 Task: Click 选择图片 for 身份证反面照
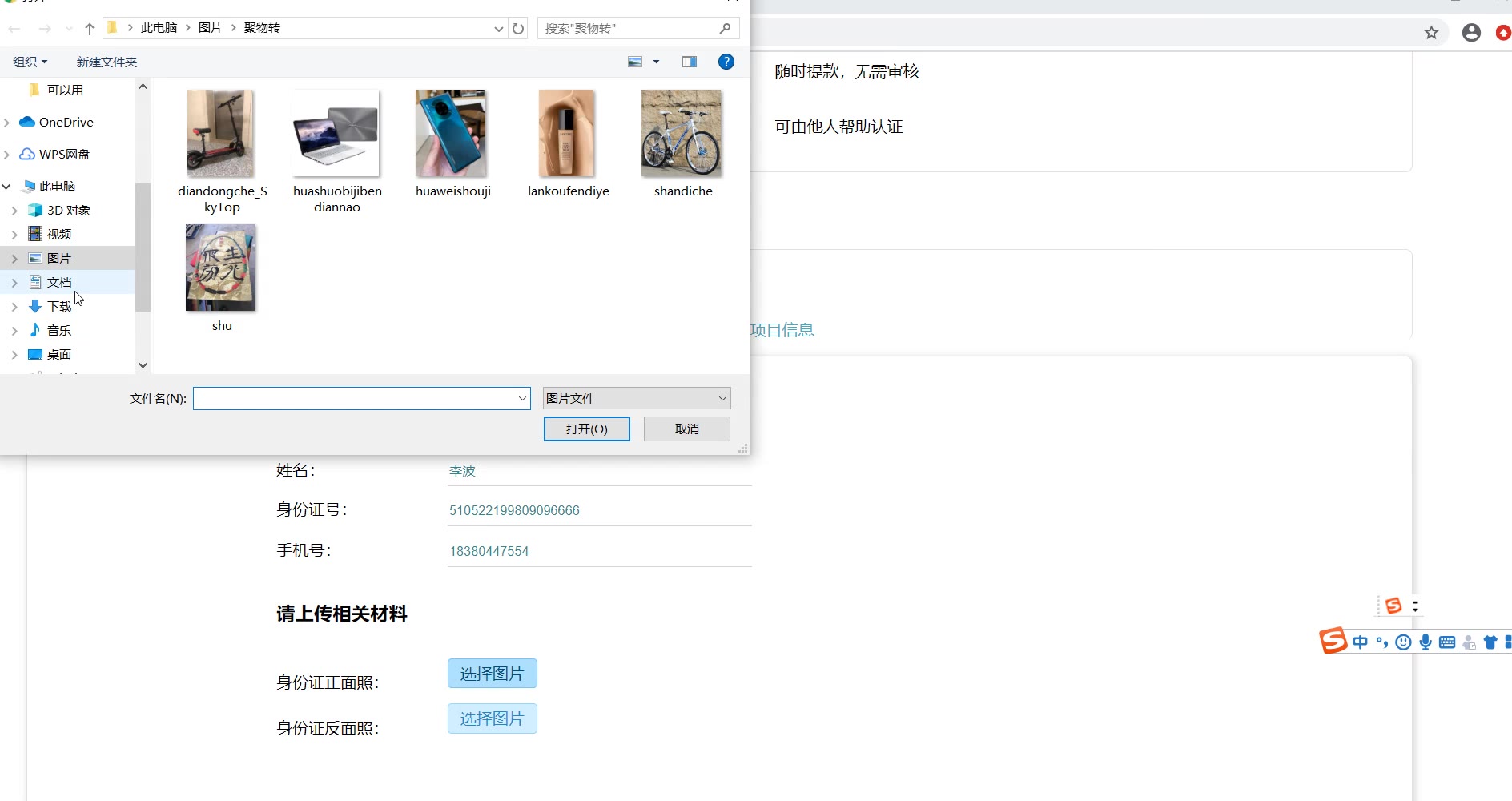(x=493, y=718)
